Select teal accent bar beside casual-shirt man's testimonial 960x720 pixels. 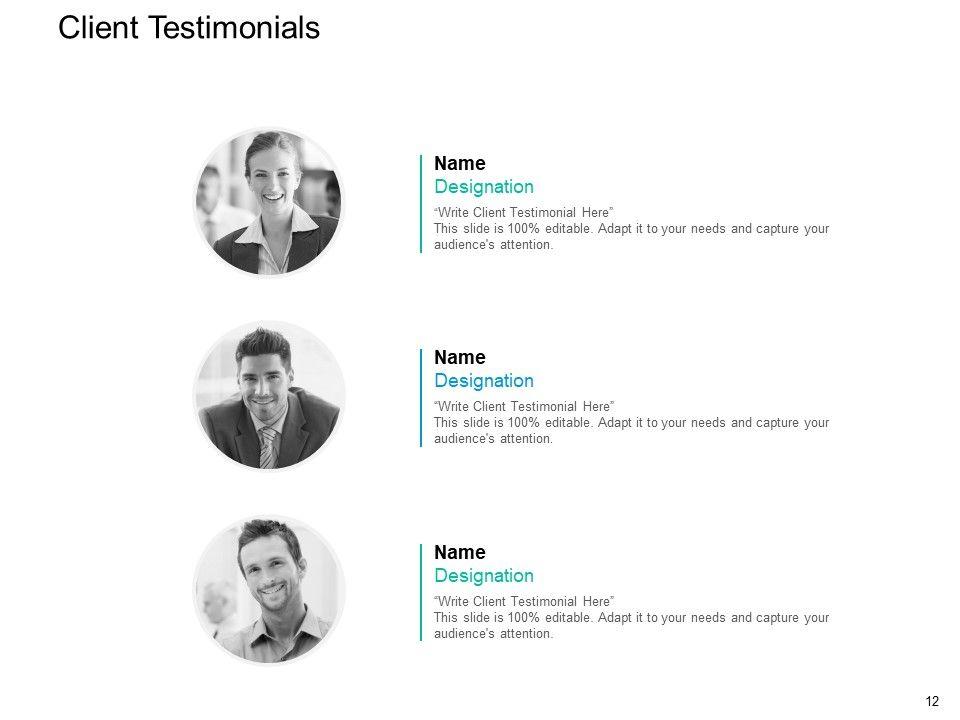point(421,593)
